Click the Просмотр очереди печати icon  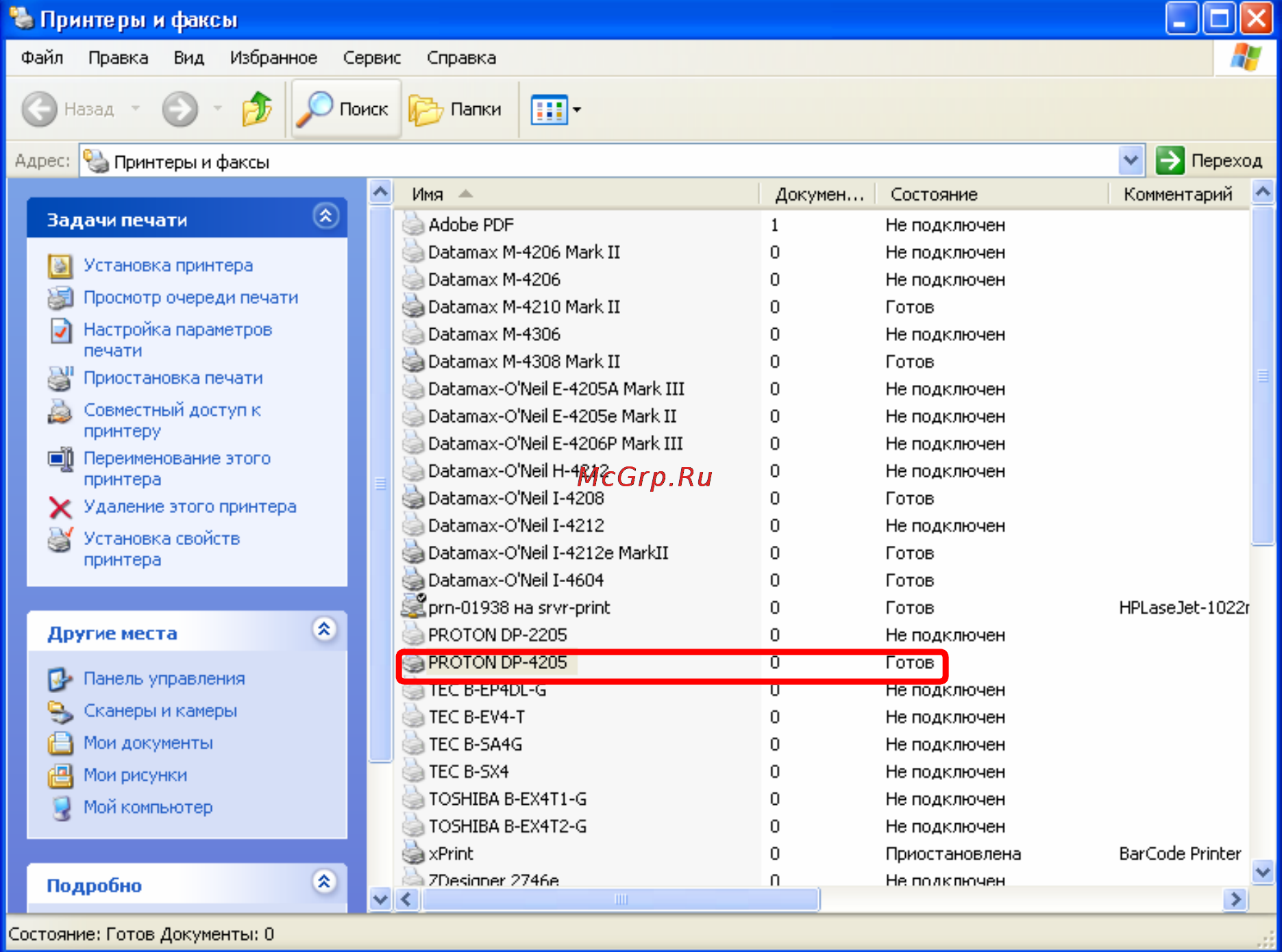(60, 298)
